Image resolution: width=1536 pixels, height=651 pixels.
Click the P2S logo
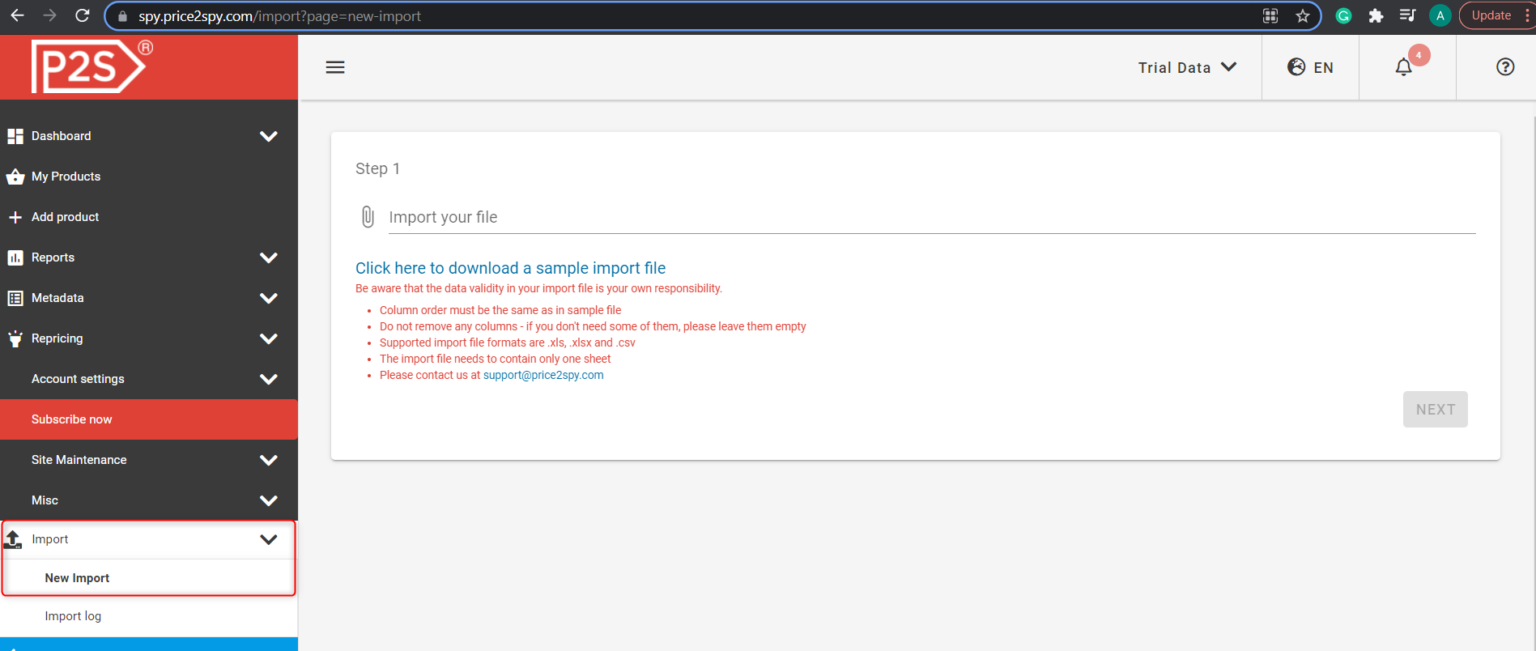coord(91,66)
